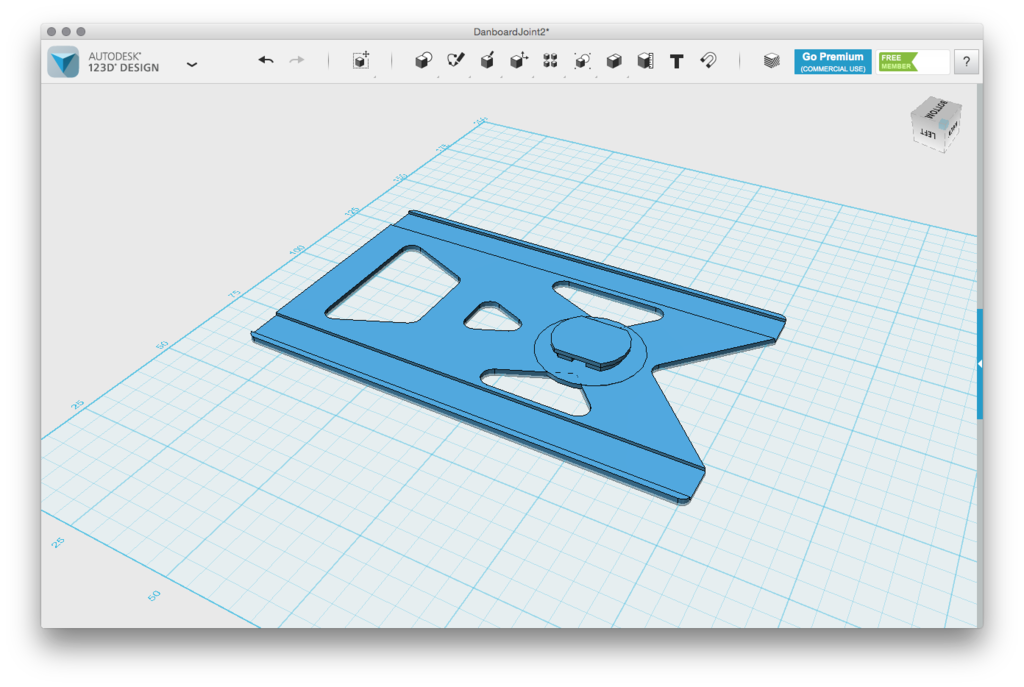Select the Pattern tool
This screenshot has height=687, width=1024.
tap(550, 61)
